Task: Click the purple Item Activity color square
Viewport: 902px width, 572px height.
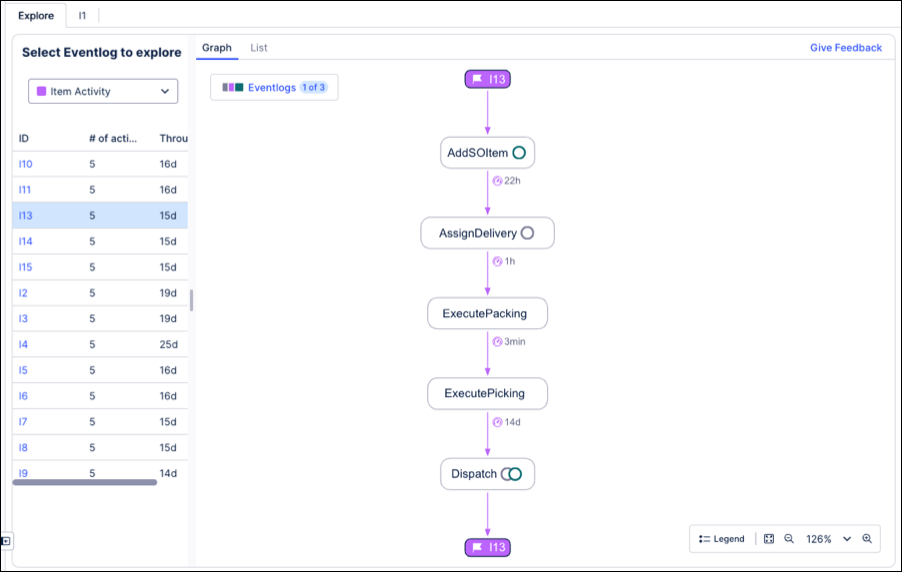Action: [x=41, y=91]
